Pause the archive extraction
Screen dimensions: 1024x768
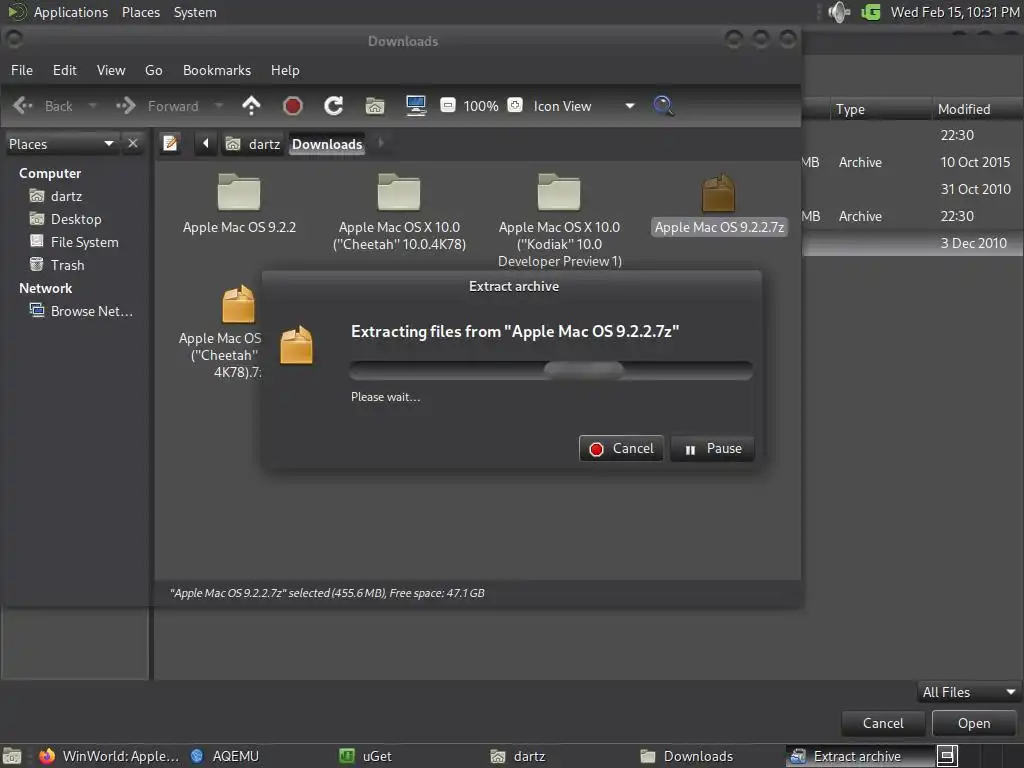click(712, 449)
